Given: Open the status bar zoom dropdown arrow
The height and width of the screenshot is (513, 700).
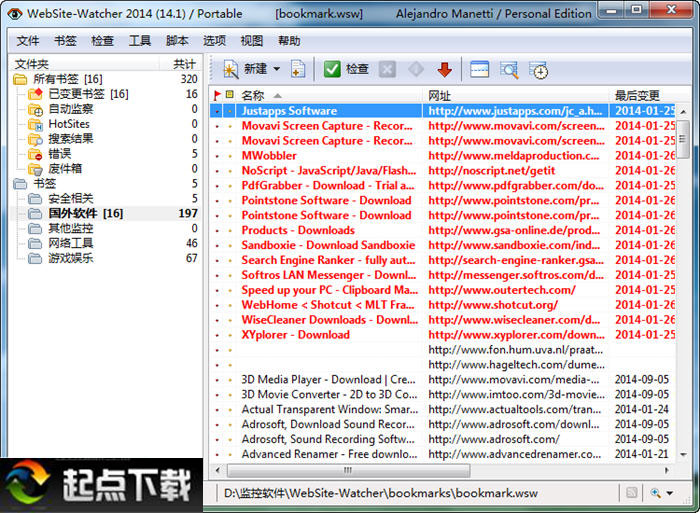Looking at the screenshot, I should pos(670,493).
